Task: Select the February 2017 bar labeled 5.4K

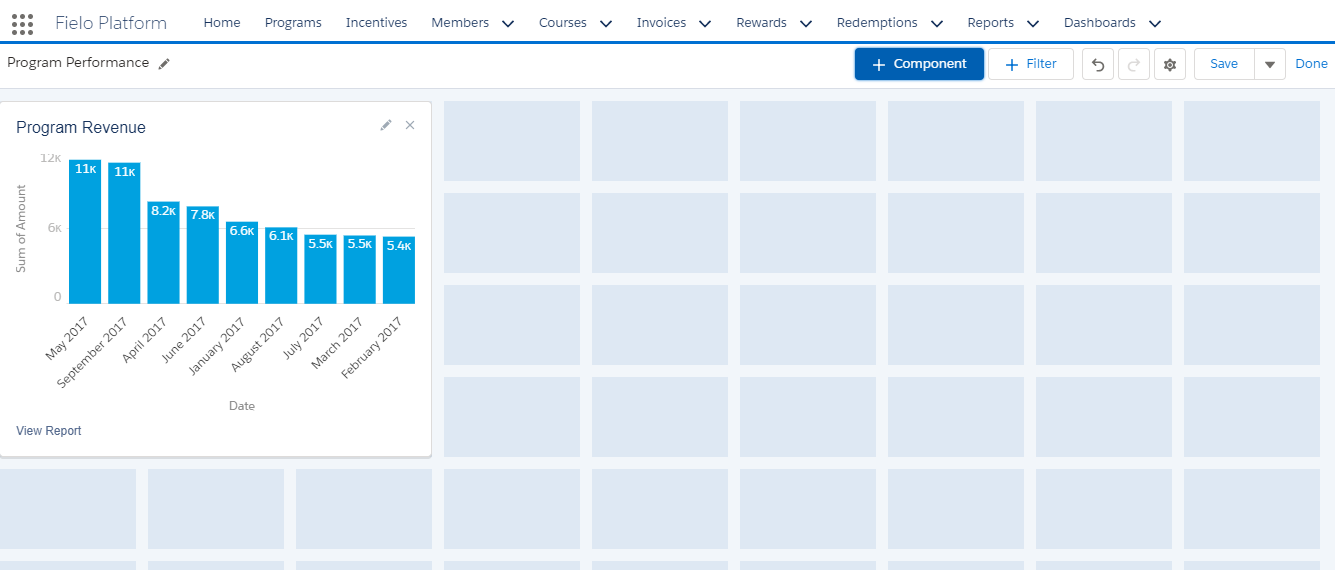Action: pyautogui.click(x=399, y=271)
